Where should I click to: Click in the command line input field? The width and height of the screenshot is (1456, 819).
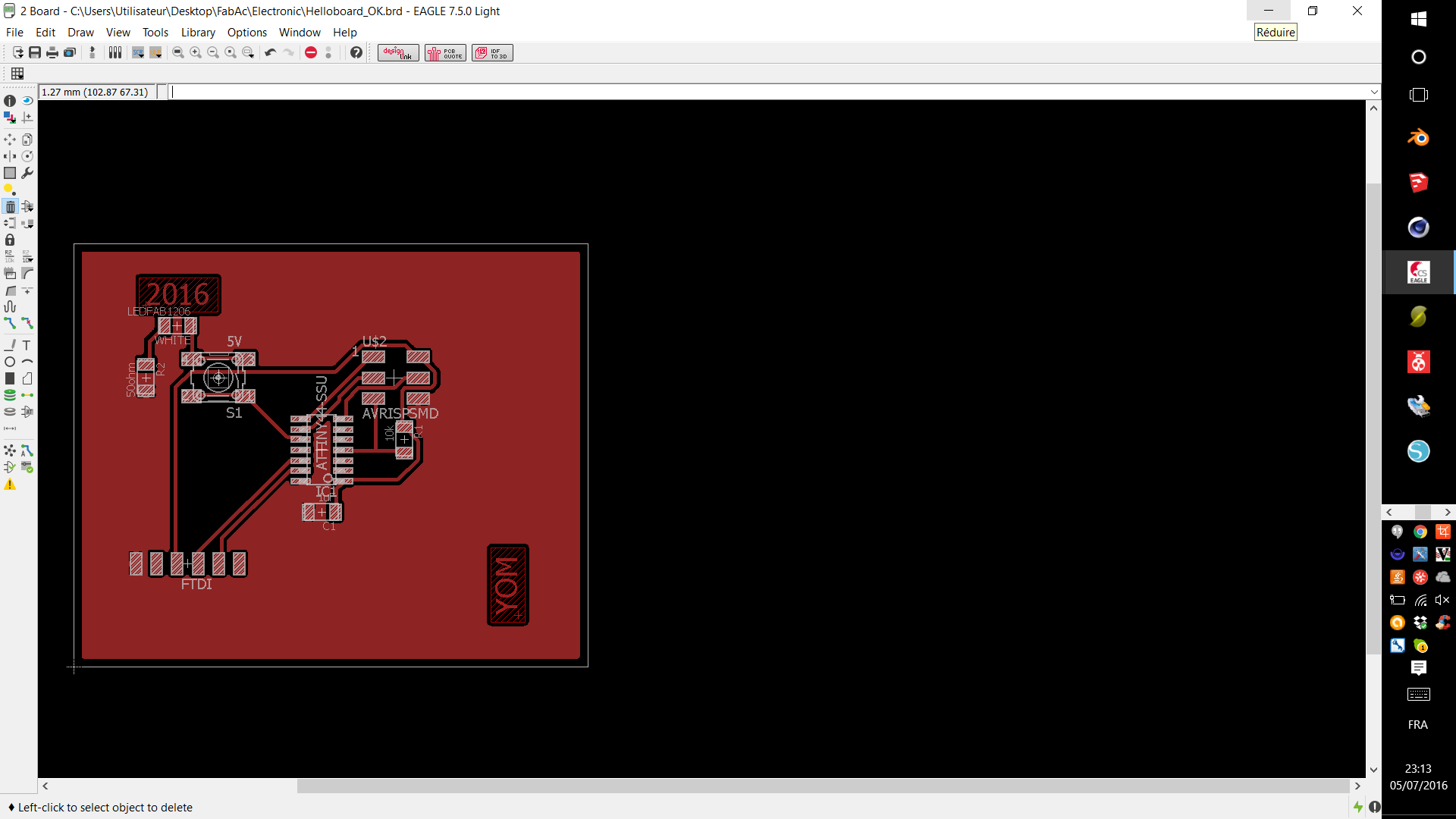point(758,92)
